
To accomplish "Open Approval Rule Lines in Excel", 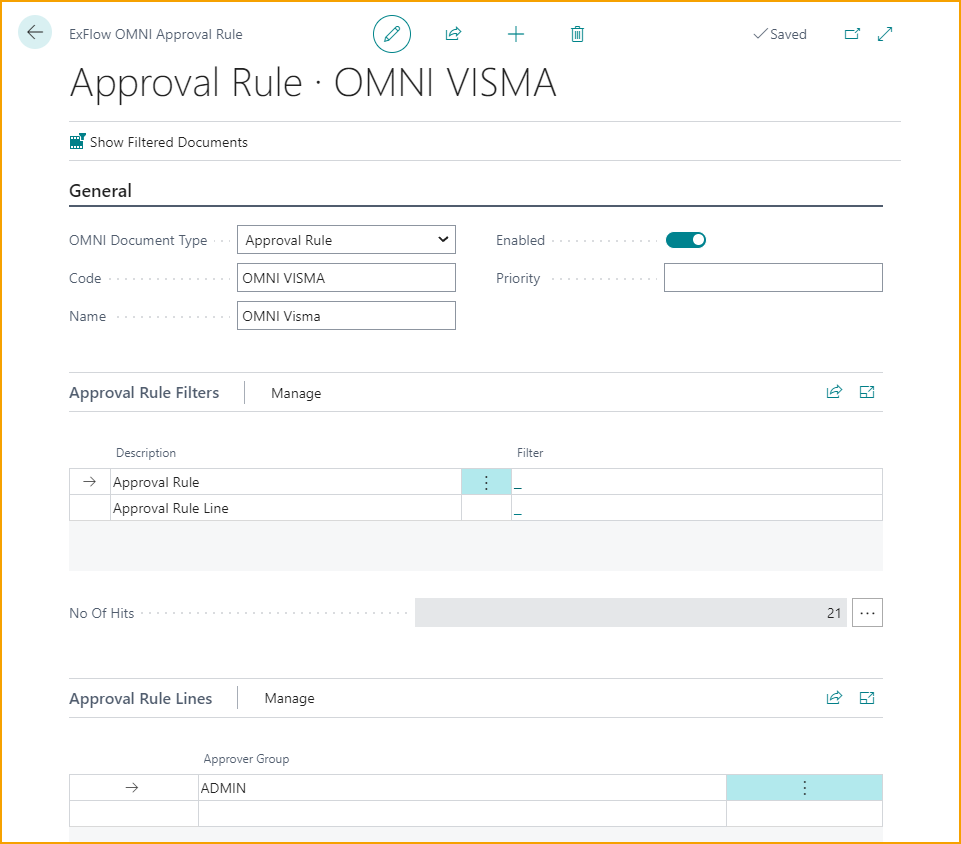I will click(x=866, y=697).
